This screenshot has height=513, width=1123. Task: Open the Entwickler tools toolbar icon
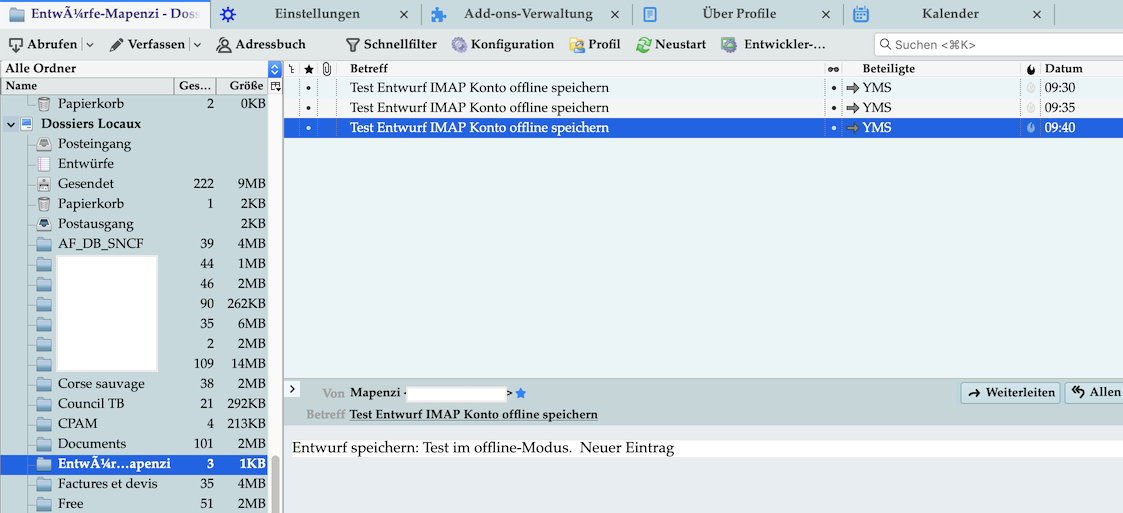pyautogui.click(x=729, y=45)
